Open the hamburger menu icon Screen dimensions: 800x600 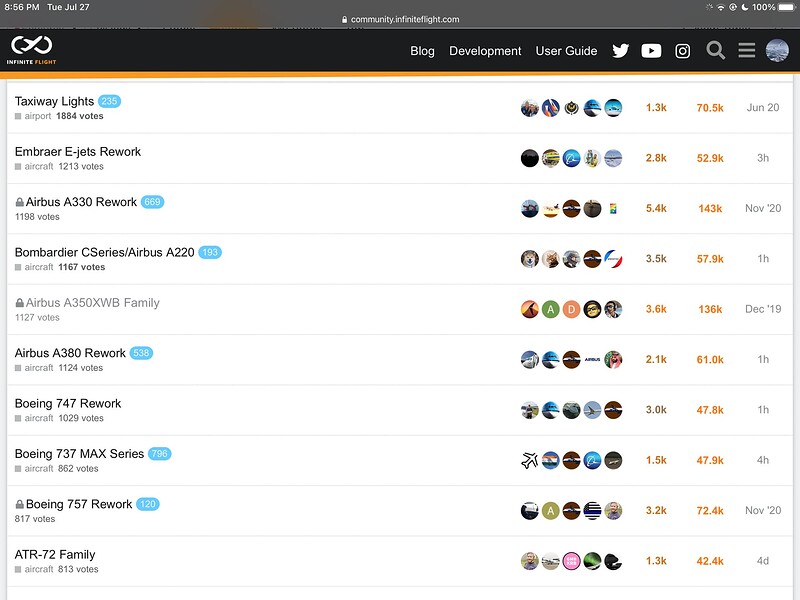(x=746, y=51)
